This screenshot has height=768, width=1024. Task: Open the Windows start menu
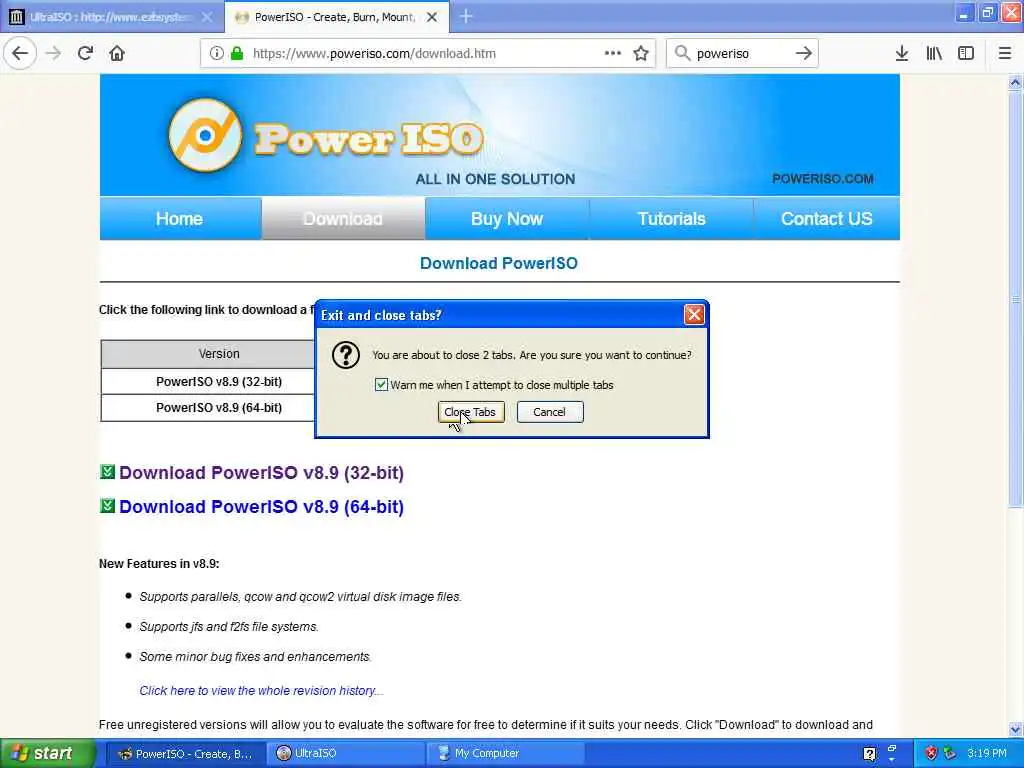pyautogui.click(x=46, y=754)
